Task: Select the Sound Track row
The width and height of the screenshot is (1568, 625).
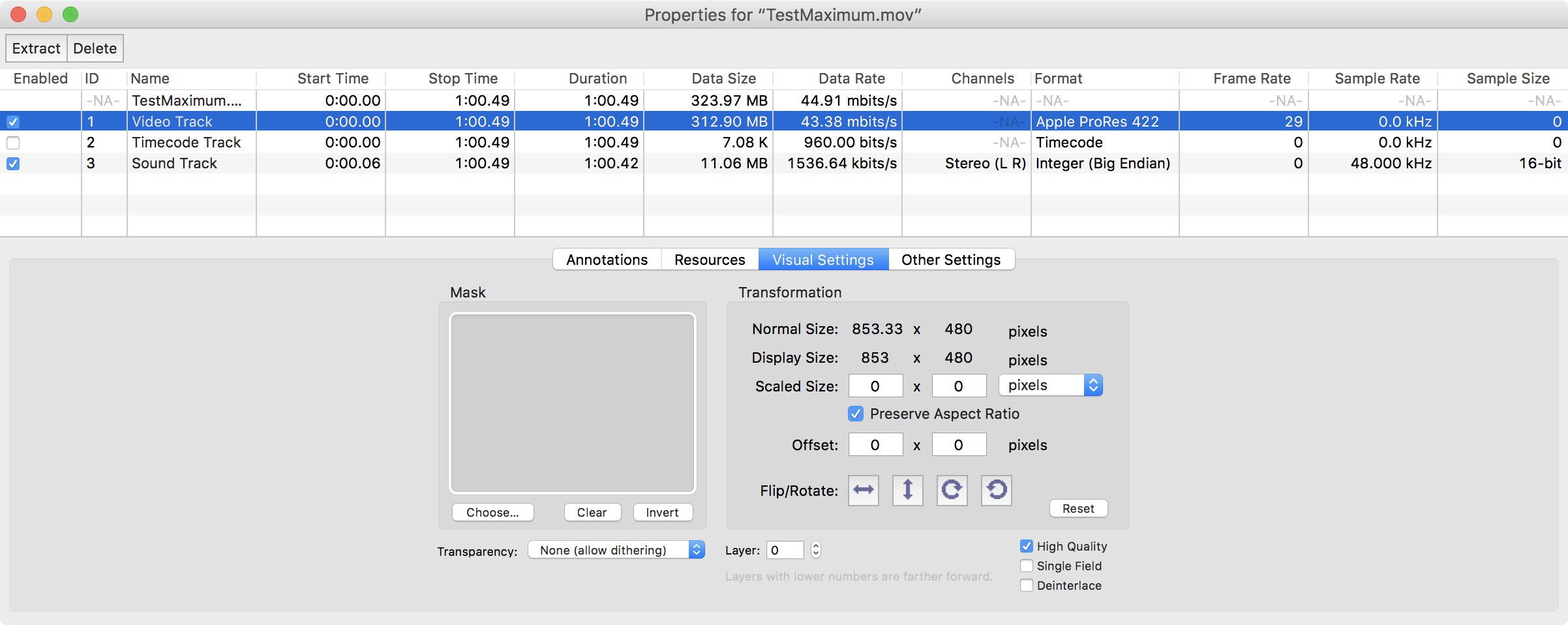Action: (174, 164)
